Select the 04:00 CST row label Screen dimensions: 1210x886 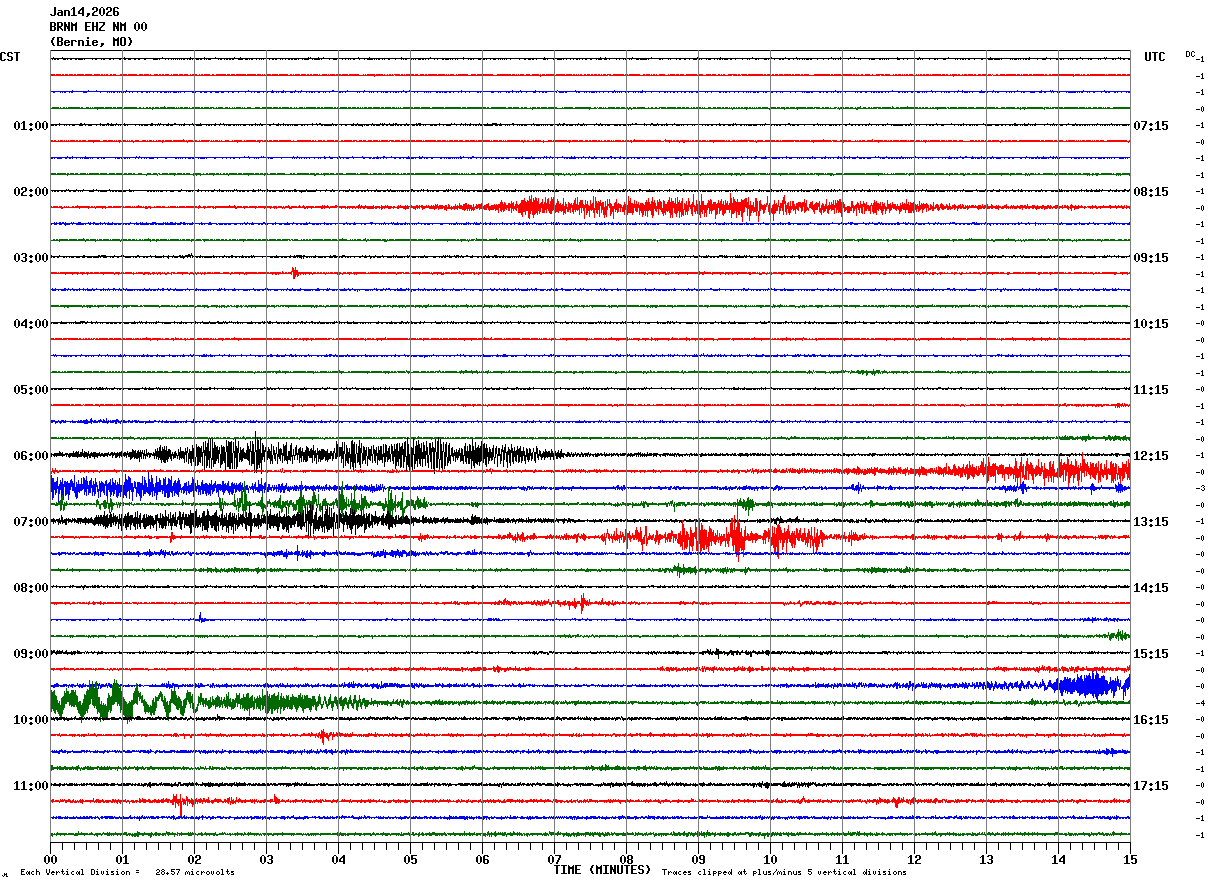pos(31,324)
